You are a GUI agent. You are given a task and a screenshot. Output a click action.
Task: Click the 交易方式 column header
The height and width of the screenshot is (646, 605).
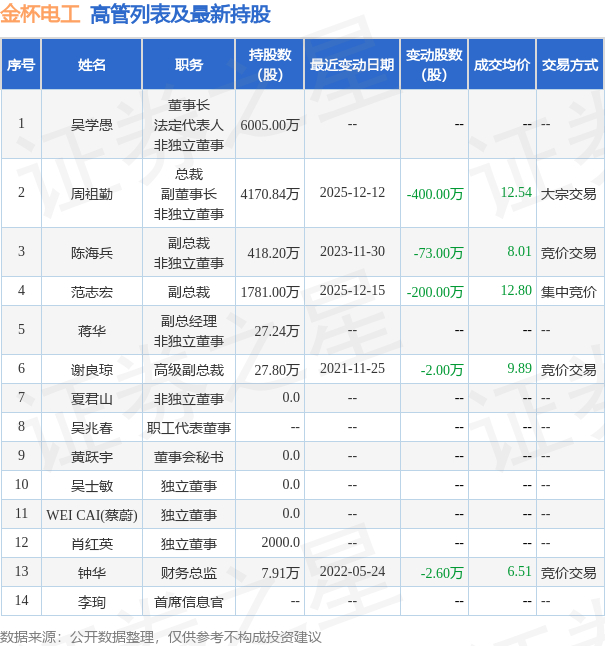[x=570, y=64]
